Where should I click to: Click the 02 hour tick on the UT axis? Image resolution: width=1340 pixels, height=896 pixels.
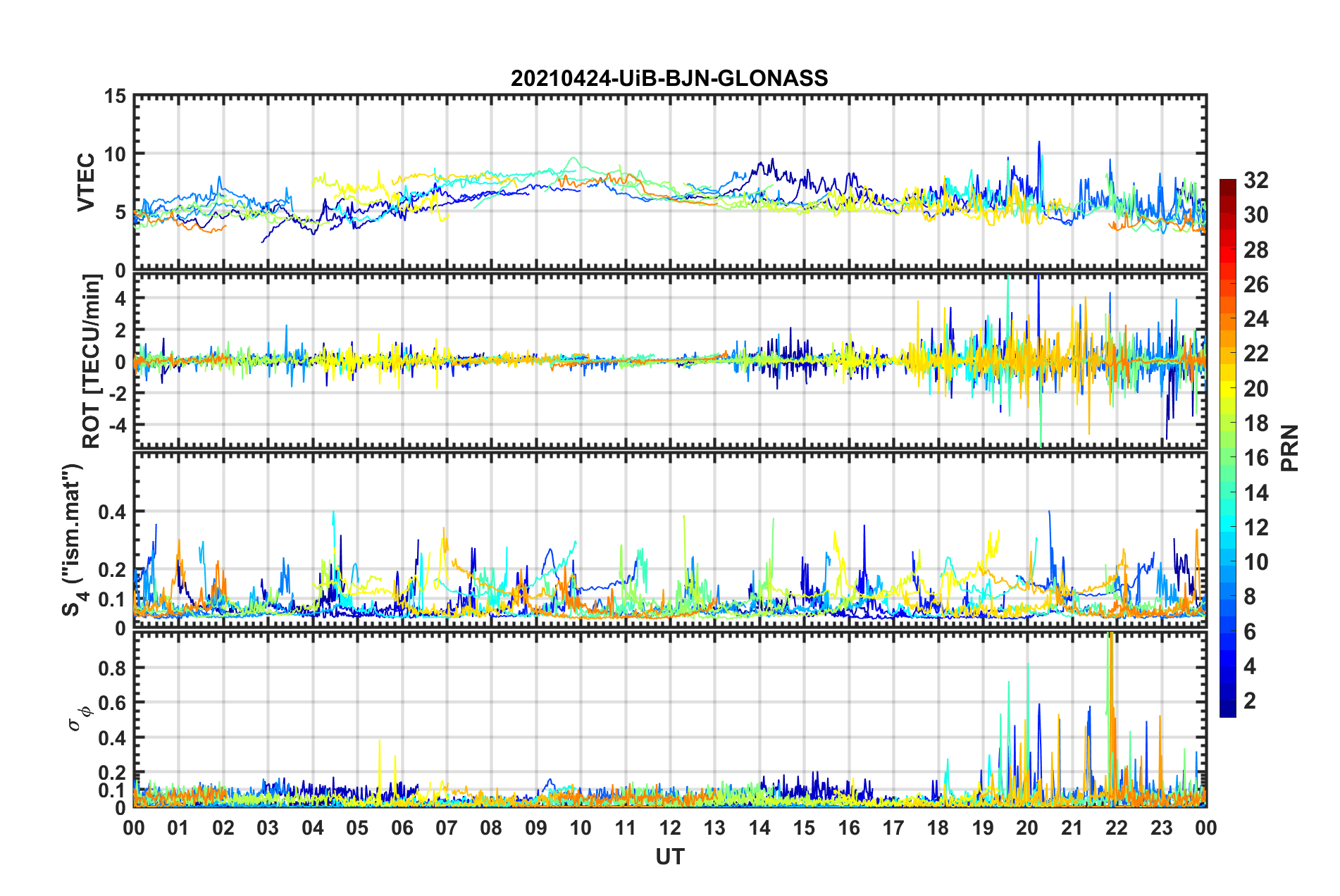pyautogui.click(x=223, y=828)
